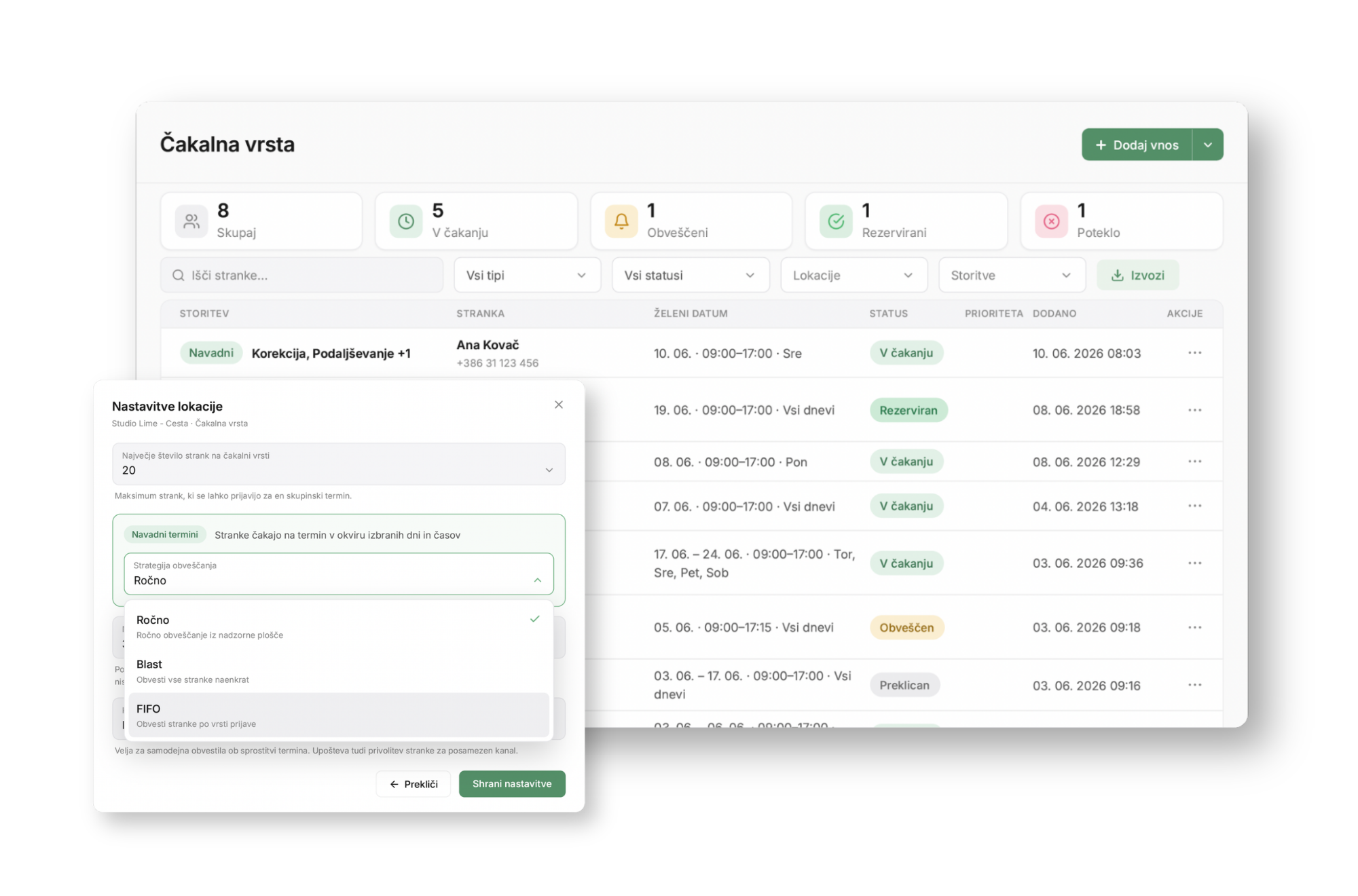Click the Rezerviran status badge
Viewport: 1358px width, 896px height.
coord(909,410)
